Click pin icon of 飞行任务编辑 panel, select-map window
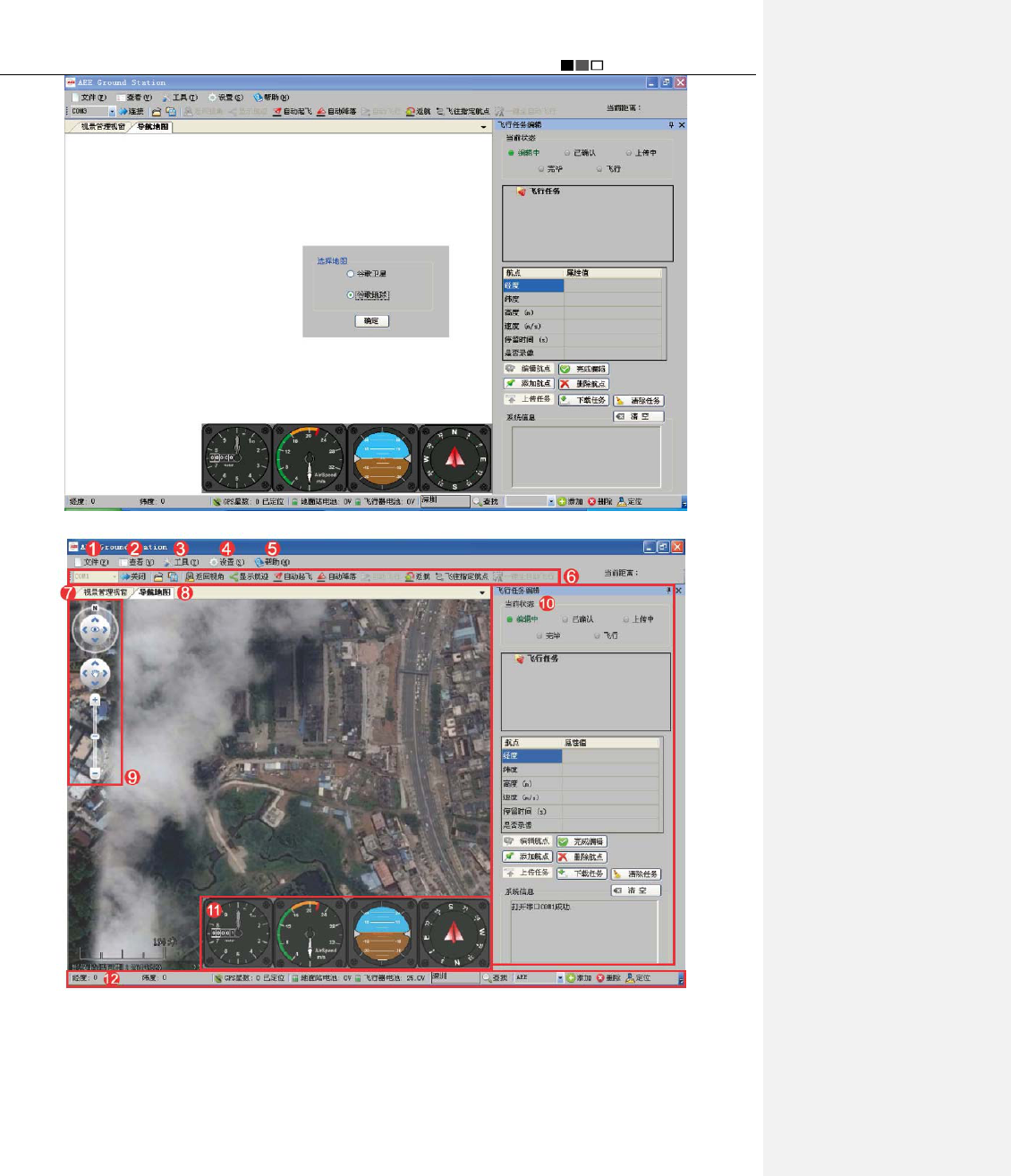Image resolution: width=1011 pixels, height=1176 pixels. [x=671, y=125]
